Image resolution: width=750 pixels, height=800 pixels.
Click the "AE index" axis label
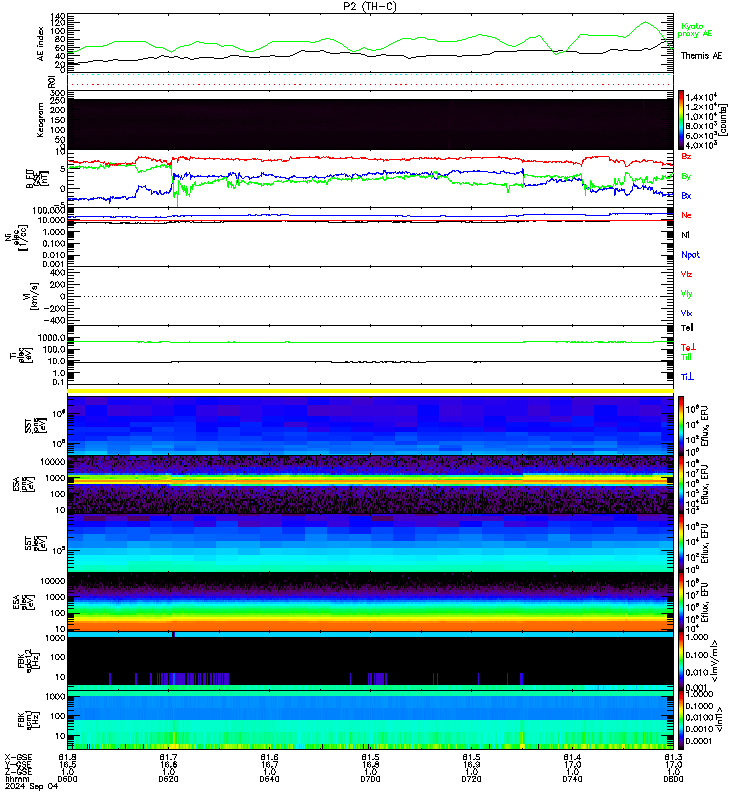(41, 44)
